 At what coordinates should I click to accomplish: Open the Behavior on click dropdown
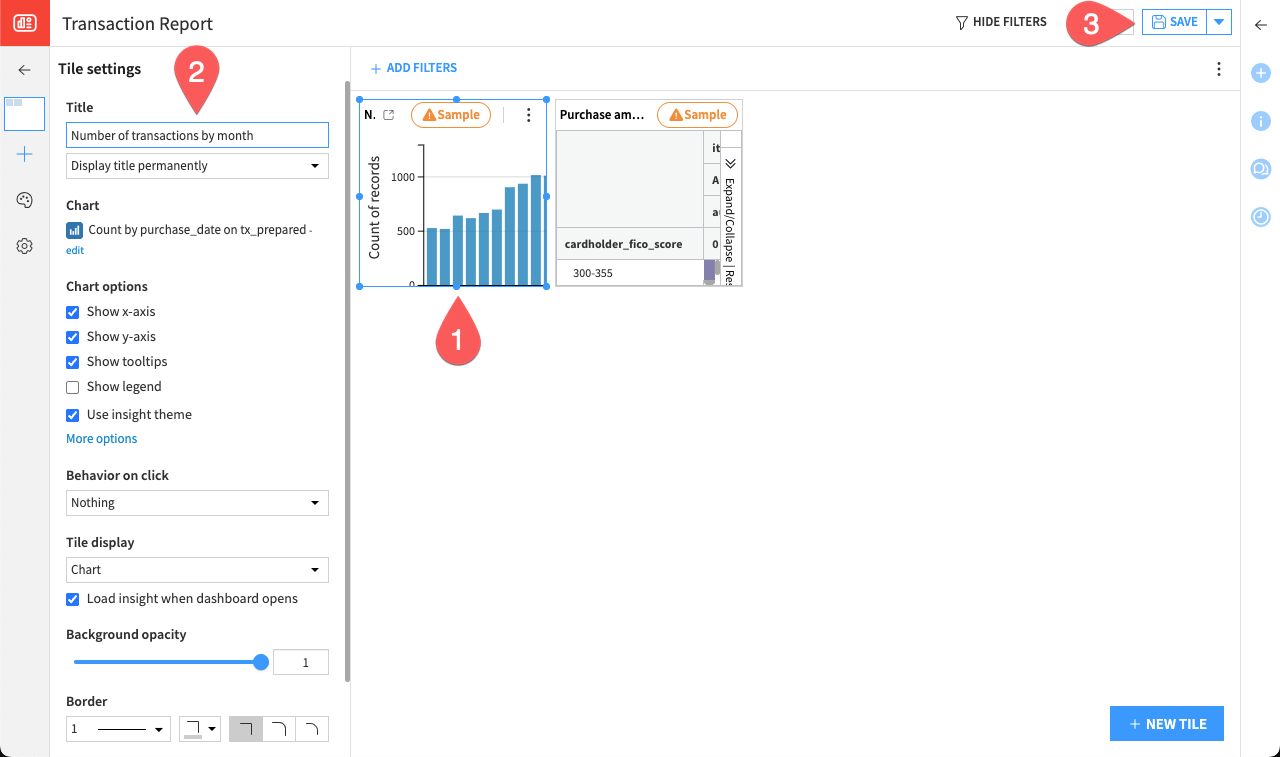pyautogui.click(x=196, y=502)
